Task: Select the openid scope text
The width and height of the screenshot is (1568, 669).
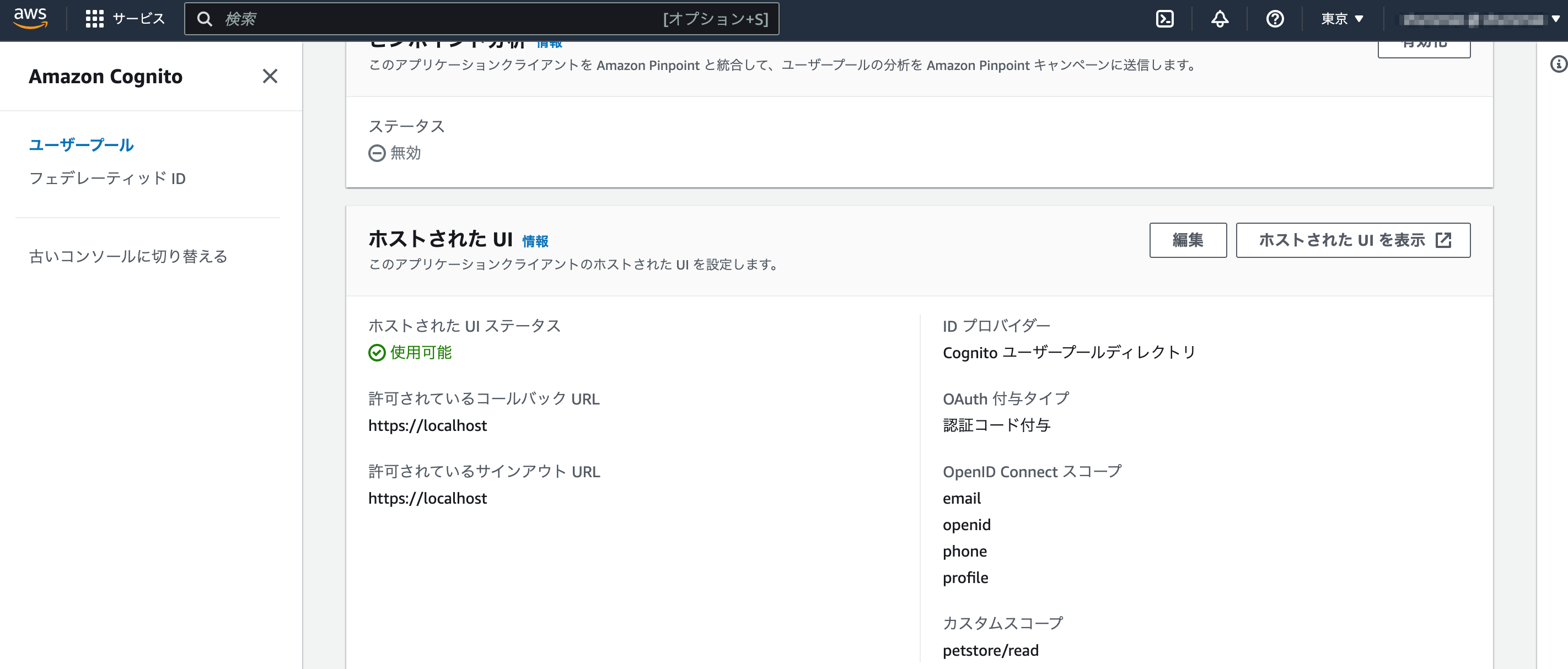Action: pos(966,525)
